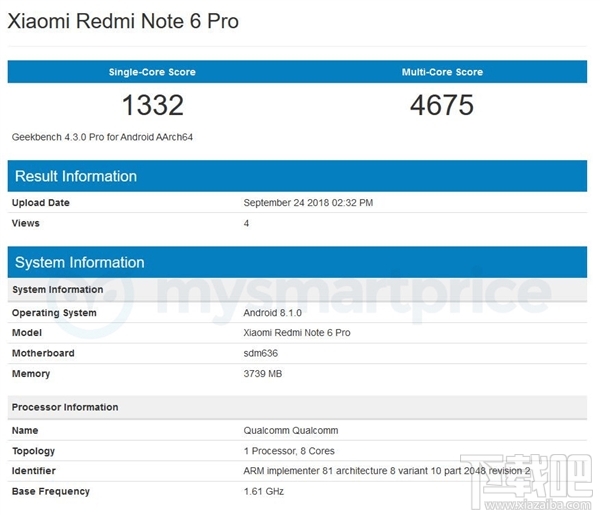Image resolution: width=600 pixels, height=515 pixels.
Task: Click the multi-core score value 4675
Action: pos(442,105)
